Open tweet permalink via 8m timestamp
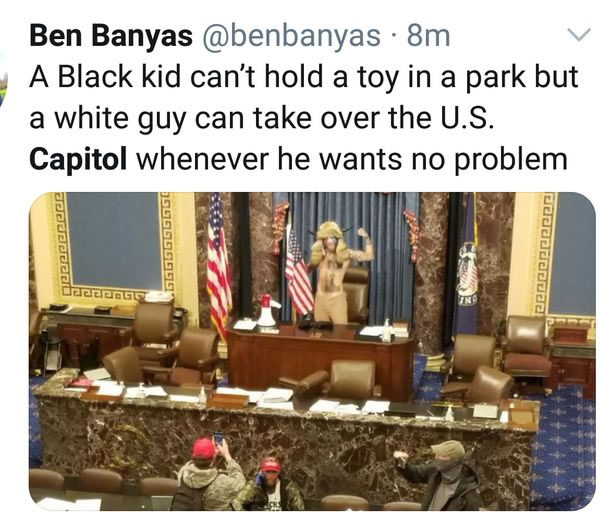The width and height of the screenshot is (600, 532). (x=429, y=36)
